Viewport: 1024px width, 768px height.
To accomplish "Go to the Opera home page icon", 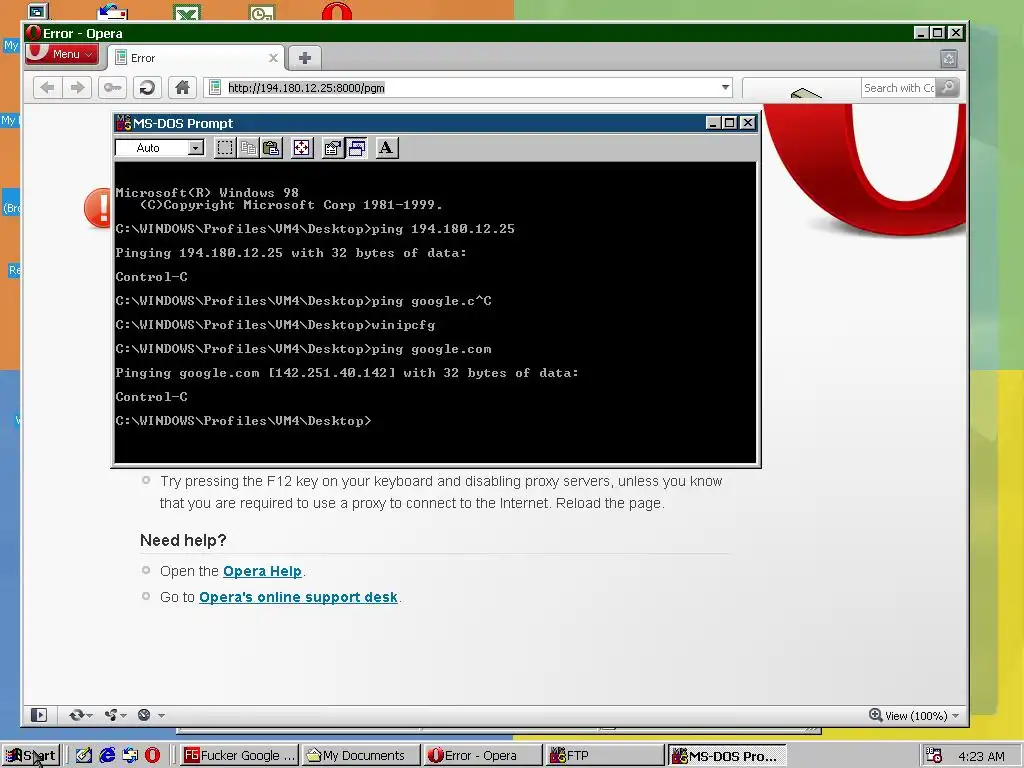I will (182, 88).
